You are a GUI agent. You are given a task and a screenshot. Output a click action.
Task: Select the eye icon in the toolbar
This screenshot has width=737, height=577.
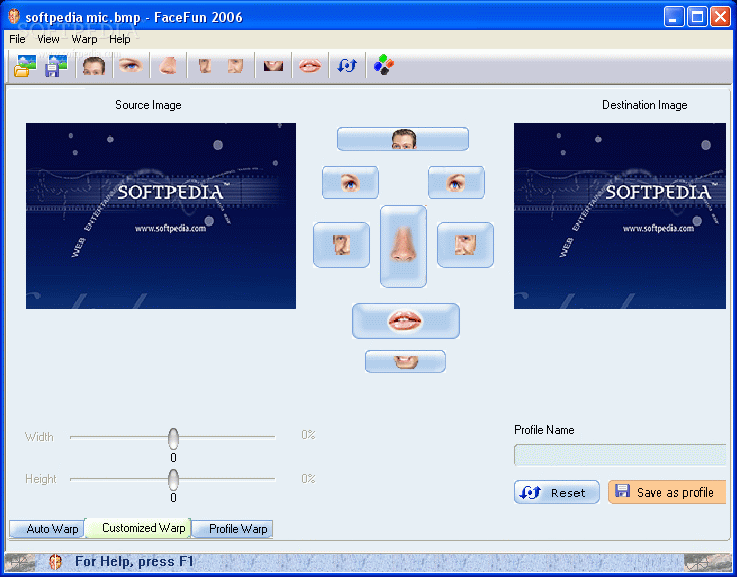[x=130, y=65]
